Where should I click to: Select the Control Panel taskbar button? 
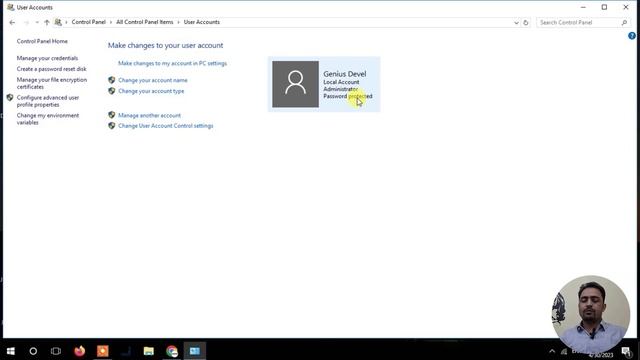[x=195, y=351]
